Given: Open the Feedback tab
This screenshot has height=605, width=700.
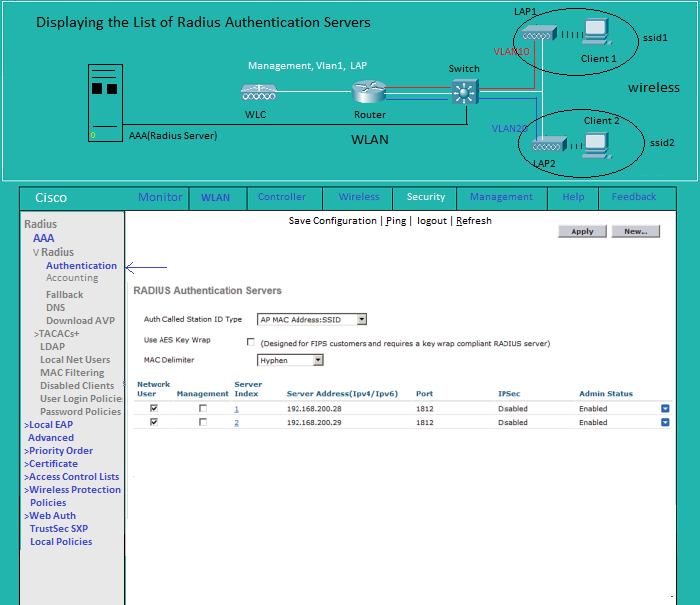Looking at the screenshot, I should point(634,197).
